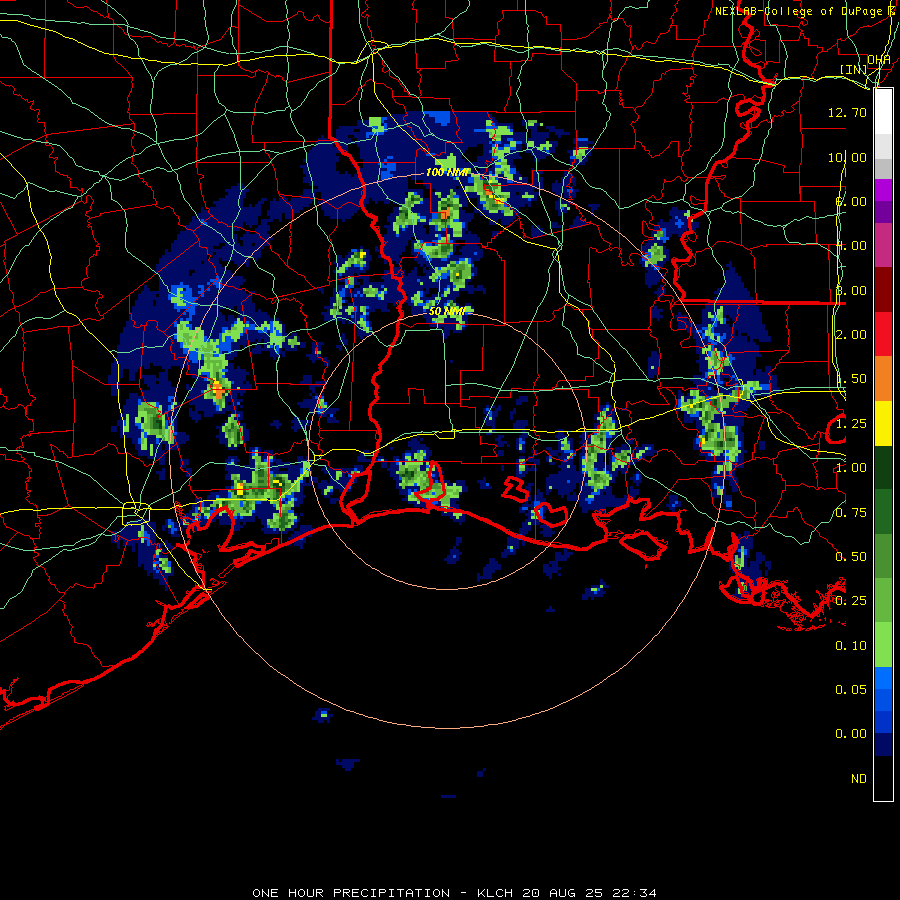Screen dimensions: 900x900
Task: Pick the black ND swatch at legend bottom
Action: click(x=883, y=778)
